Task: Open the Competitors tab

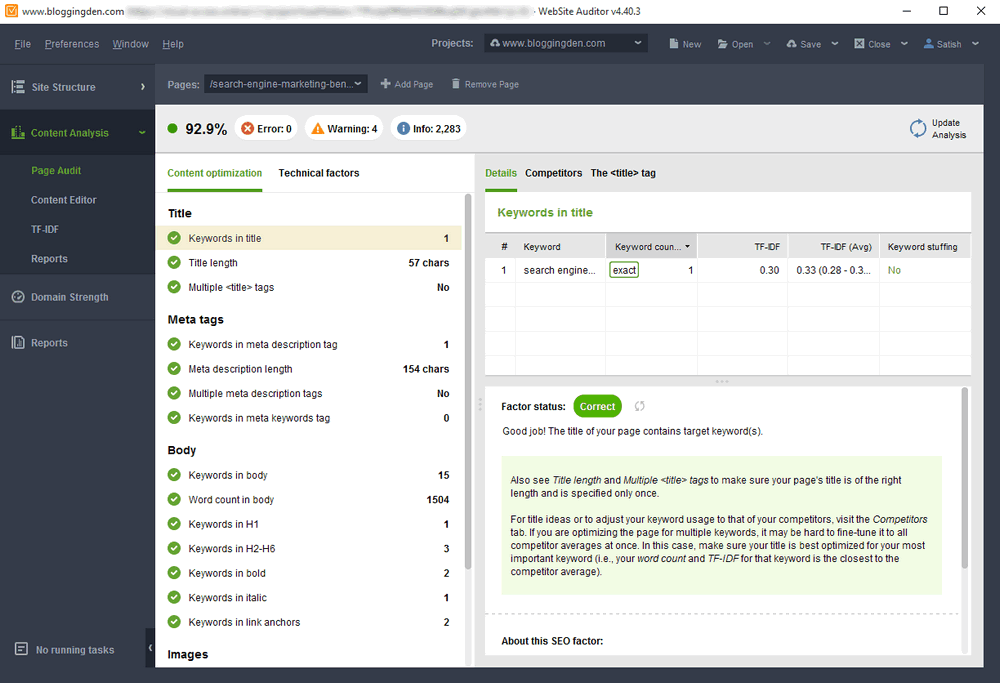Action: [553, 172]
